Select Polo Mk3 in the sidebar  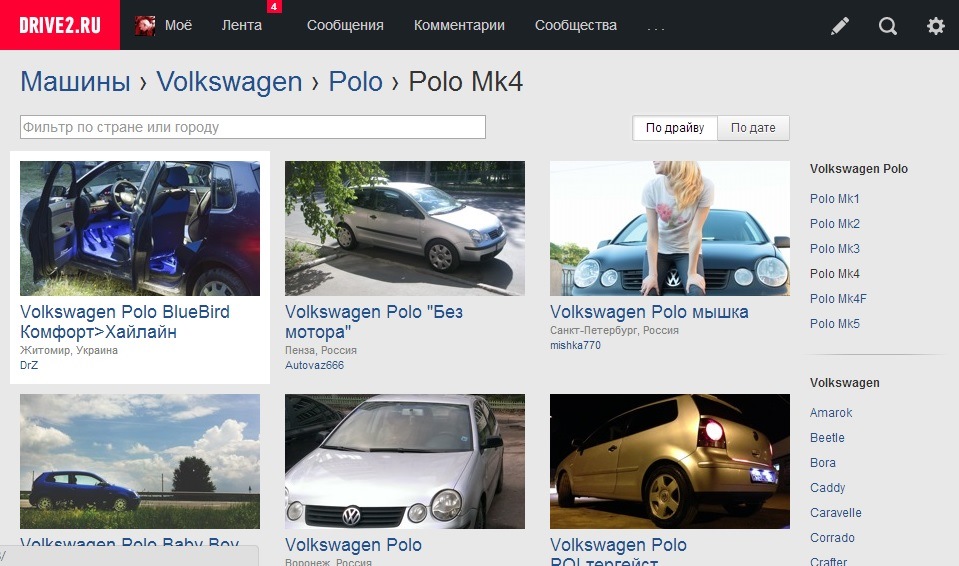coord(834,249)
